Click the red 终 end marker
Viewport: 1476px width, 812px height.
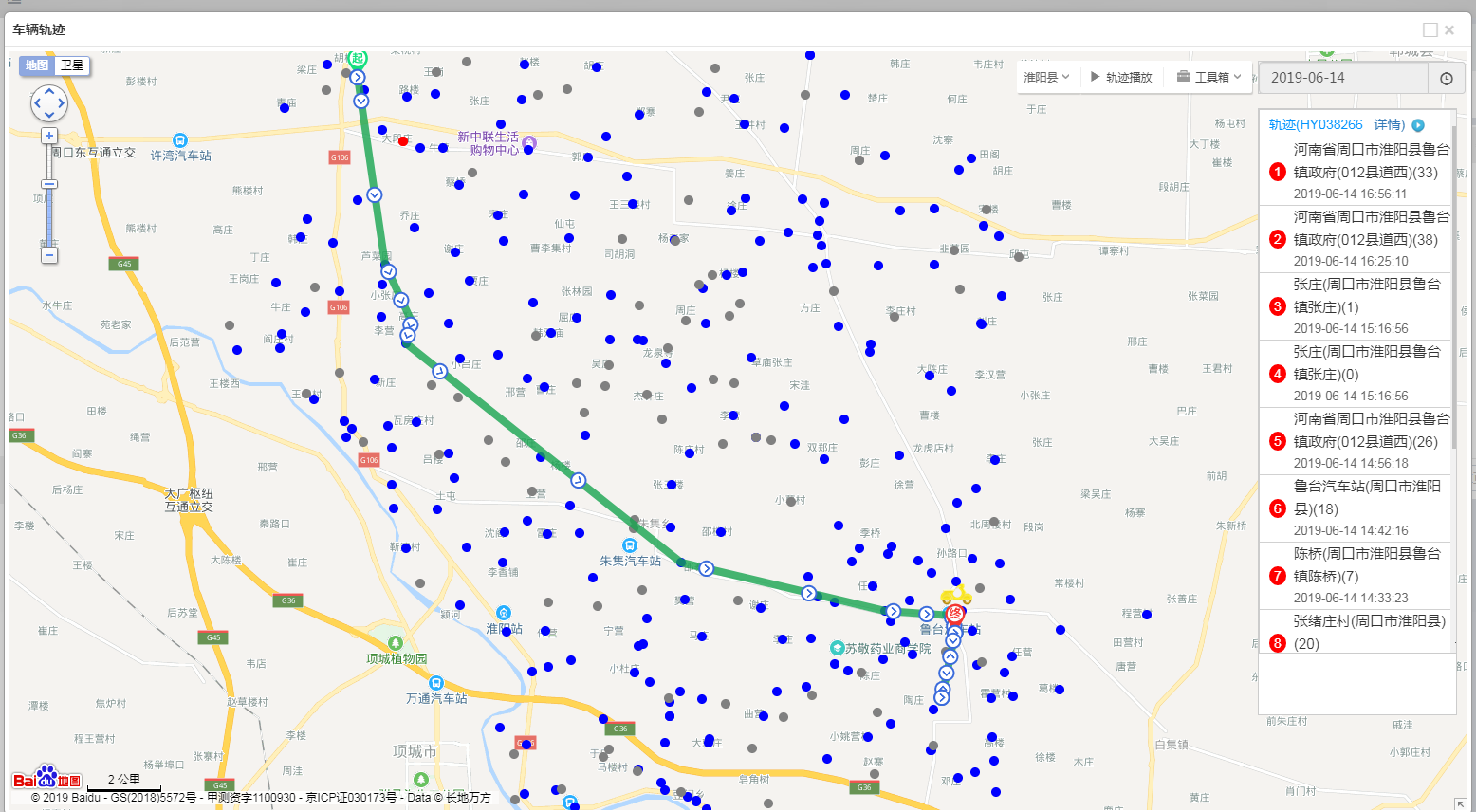tap(955, 615)
